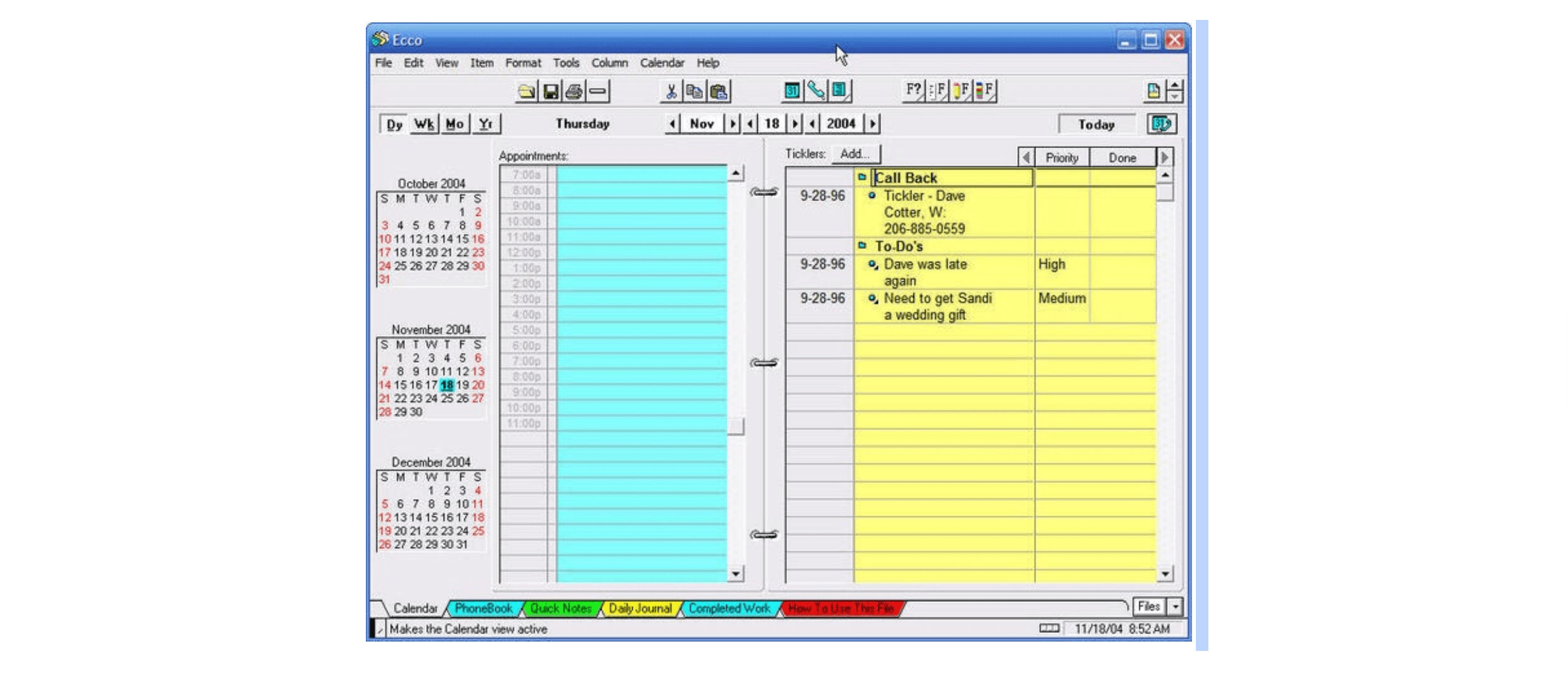Click the open file folder icon

click(x=526, y=91)
